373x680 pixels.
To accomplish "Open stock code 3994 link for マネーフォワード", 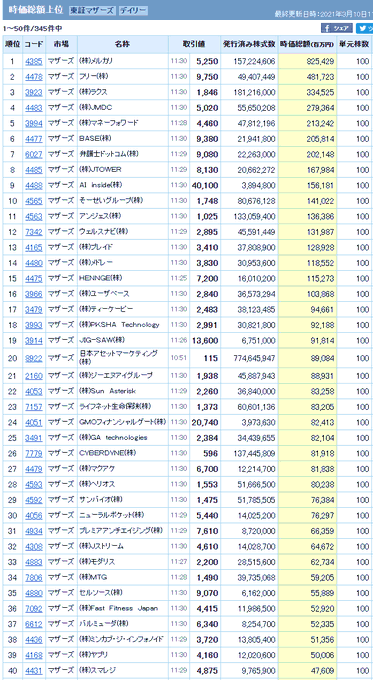I will (x=33, y=124).
